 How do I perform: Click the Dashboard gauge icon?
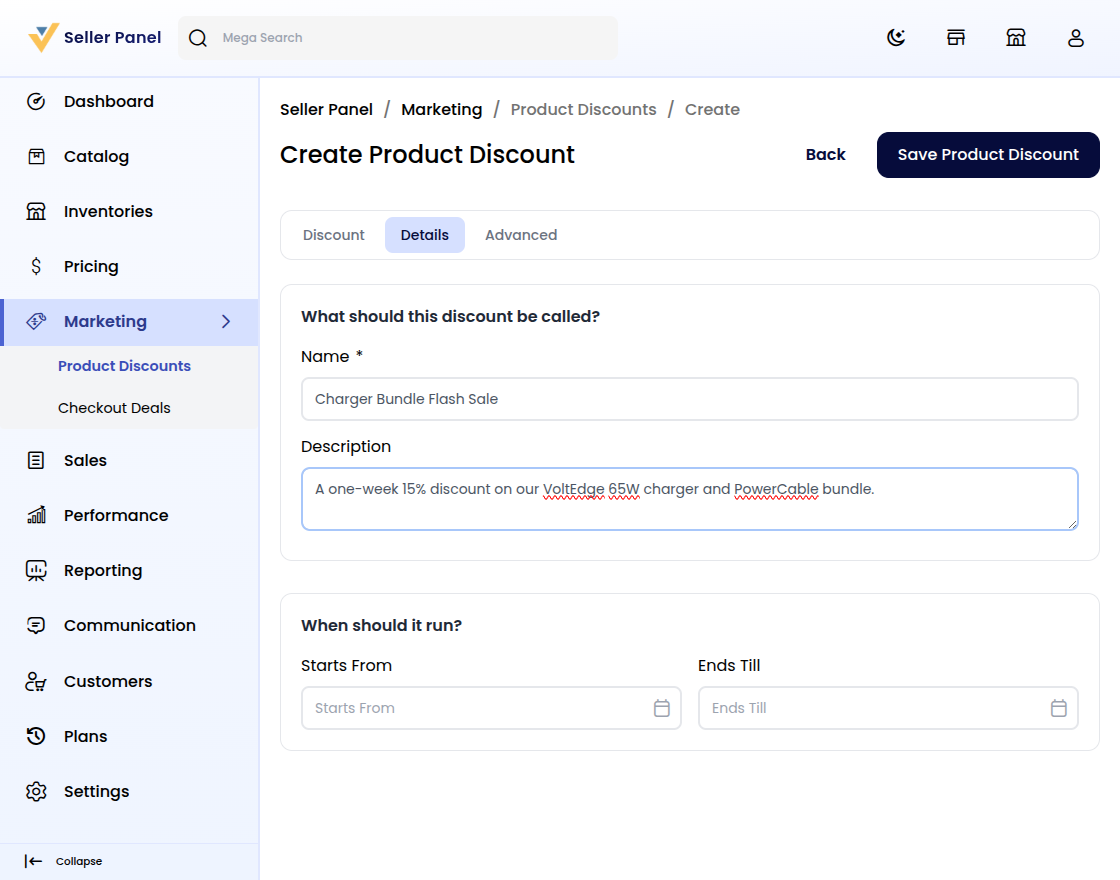36,101
